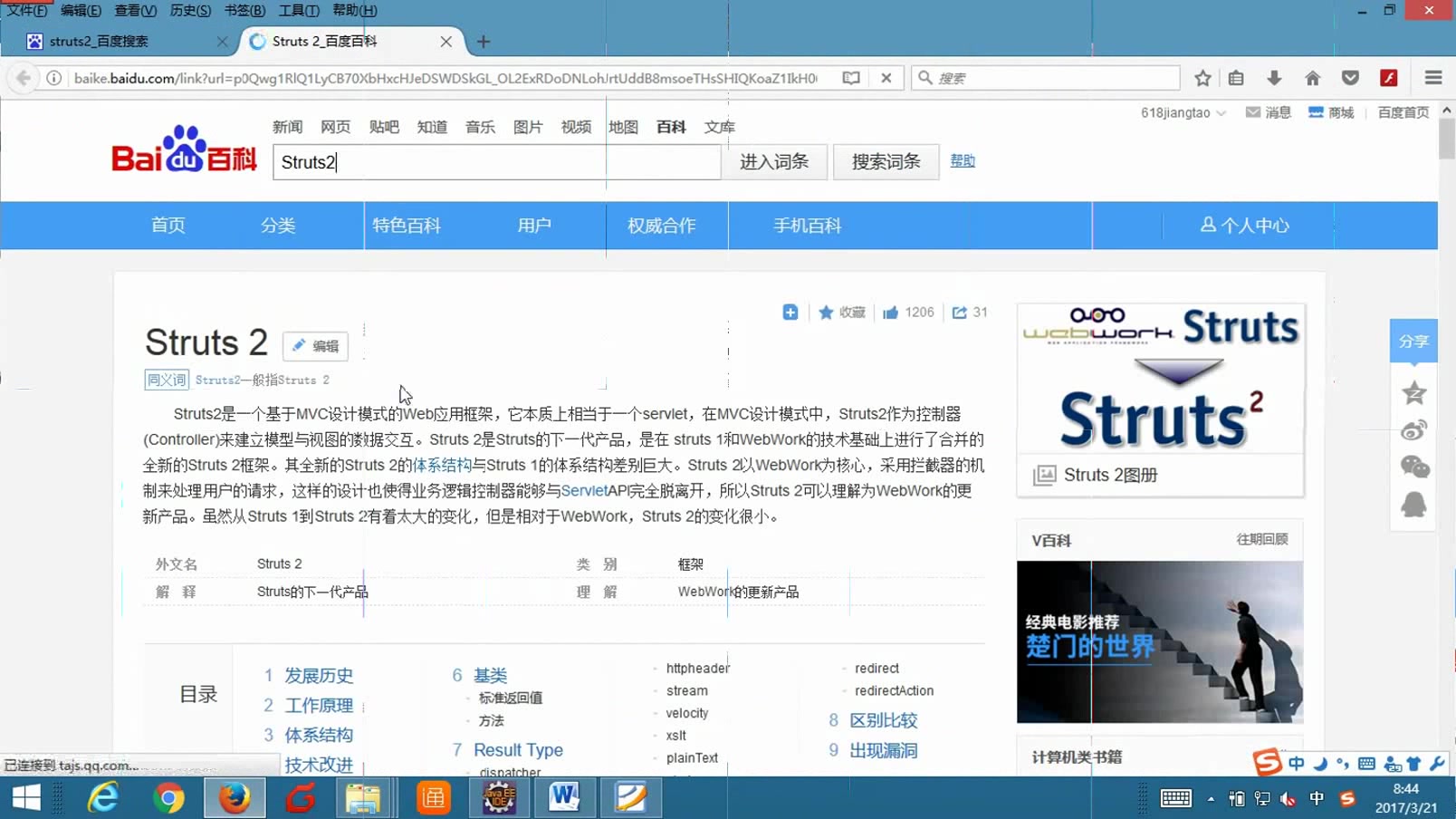Viewport: 1456px width, 819px height.
Task: Follow the Servlet link in paragraph
Action: click(584, 490)
